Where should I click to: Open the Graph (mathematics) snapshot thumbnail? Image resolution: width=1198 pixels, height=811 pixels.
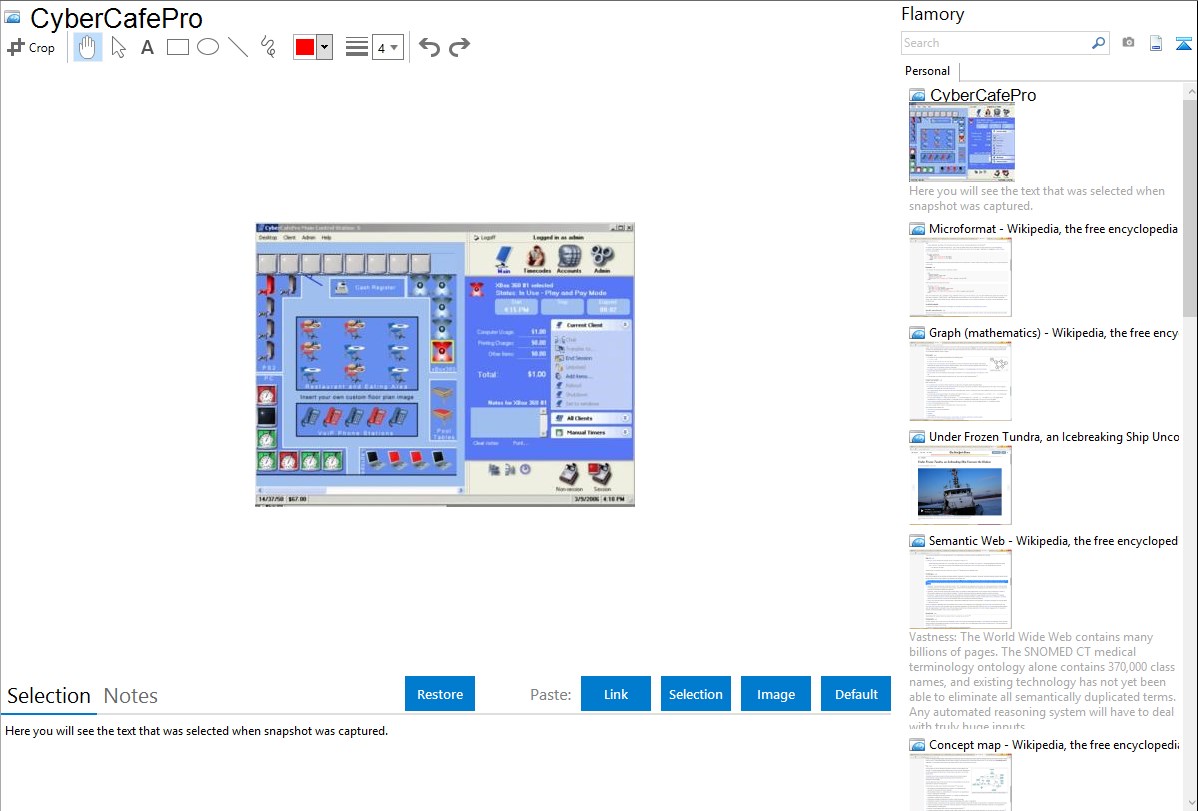coord(960,381)
